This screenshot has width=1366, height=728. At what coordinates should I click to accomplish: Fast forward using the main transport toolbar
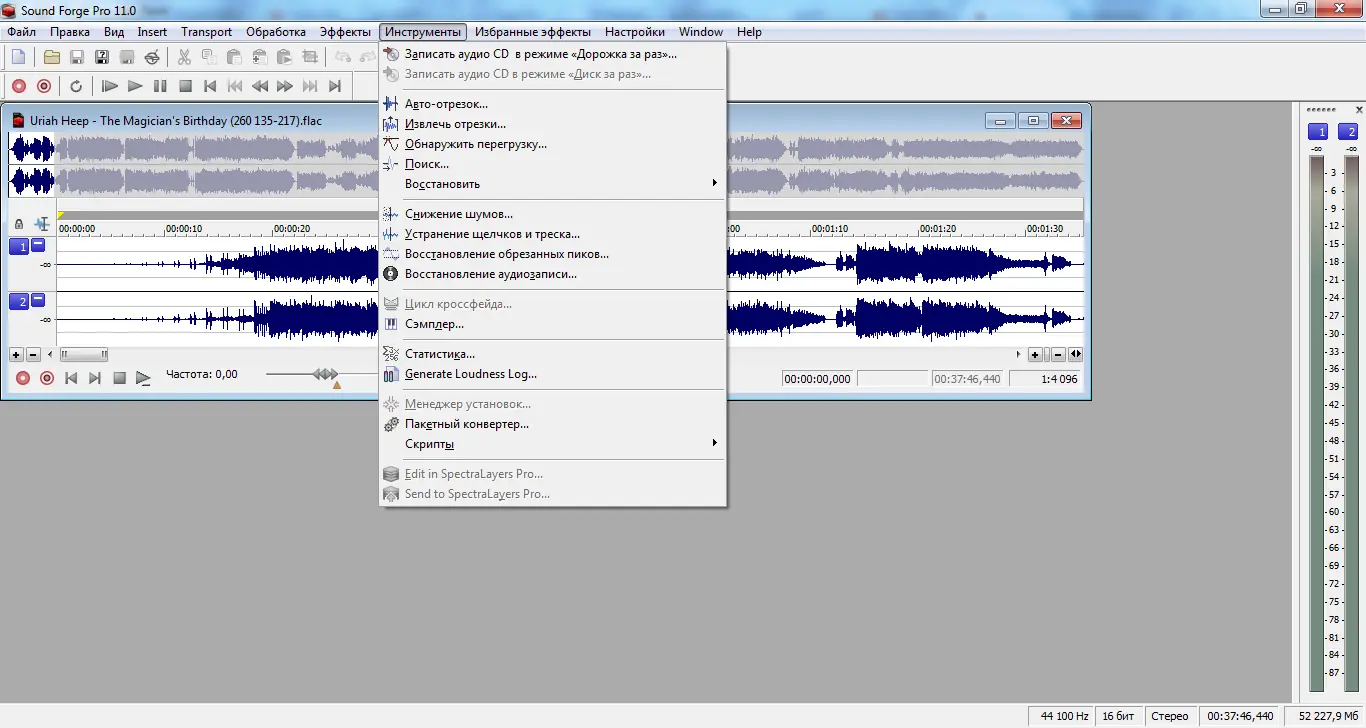tap(285, 86)
